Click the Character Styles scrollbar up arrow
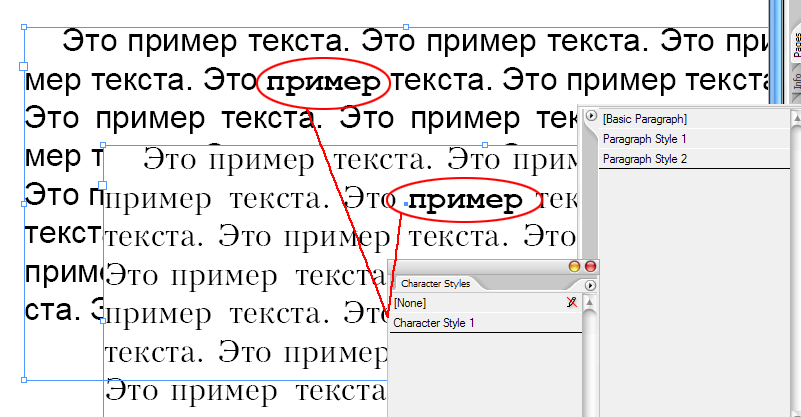The image size is (801, 417). point(589,302)
